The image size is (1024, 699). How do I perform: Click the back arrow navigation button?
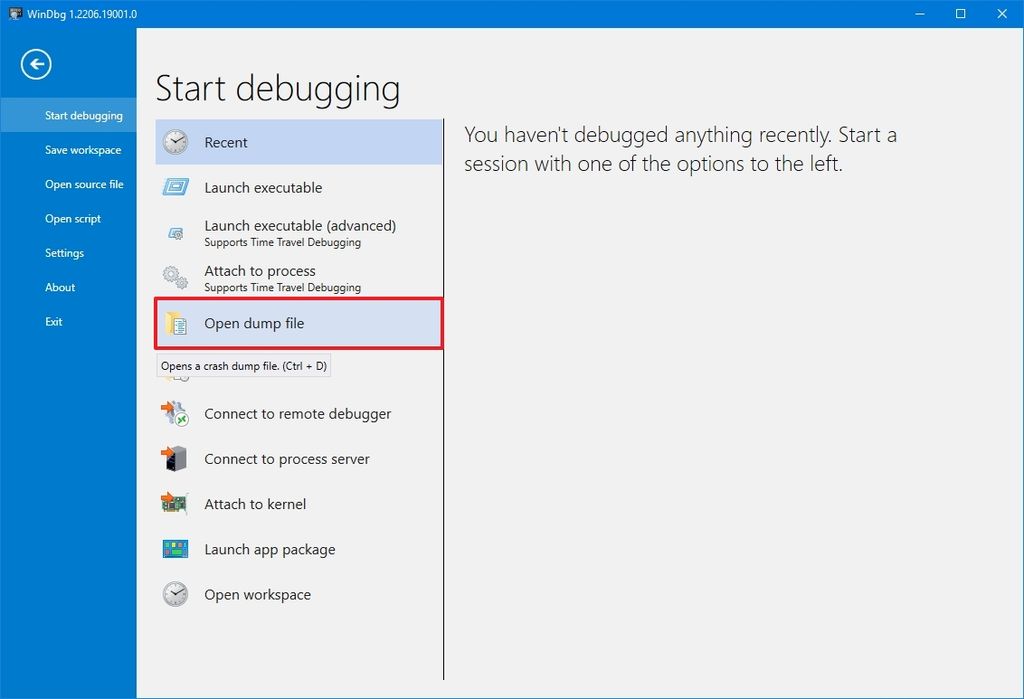pos(36,64)
